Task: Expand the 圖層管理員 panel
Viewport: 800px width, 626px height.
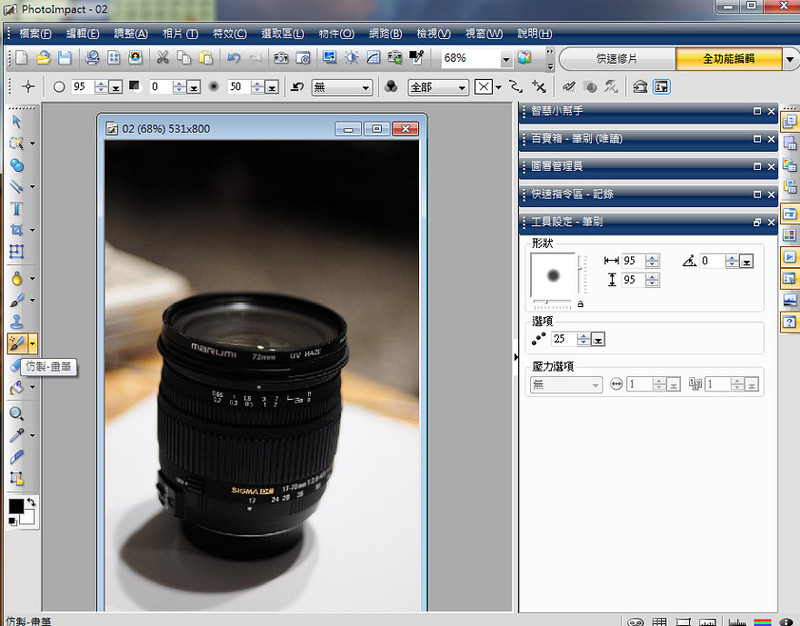Action: click(x=757, y=167)
